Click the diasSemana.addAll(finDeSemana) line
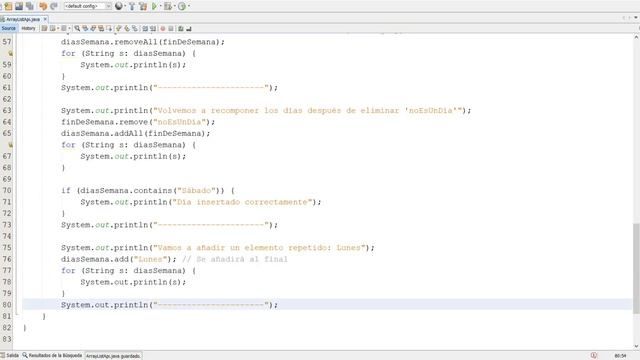The height and width of the screenshot is (360, 640). point(136,133)
